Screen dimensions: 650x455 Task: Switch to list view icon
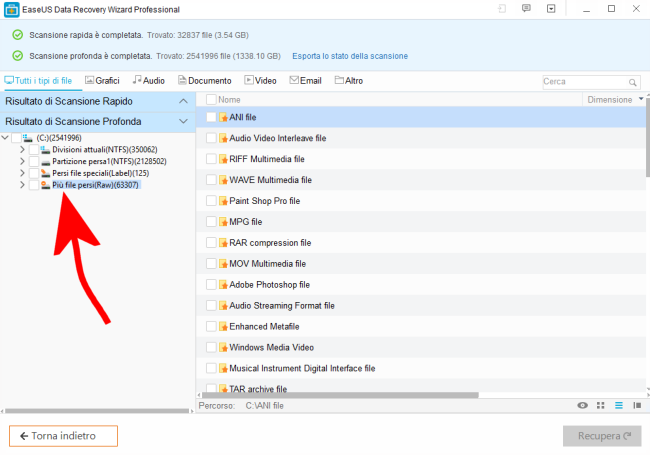point(618,405)
